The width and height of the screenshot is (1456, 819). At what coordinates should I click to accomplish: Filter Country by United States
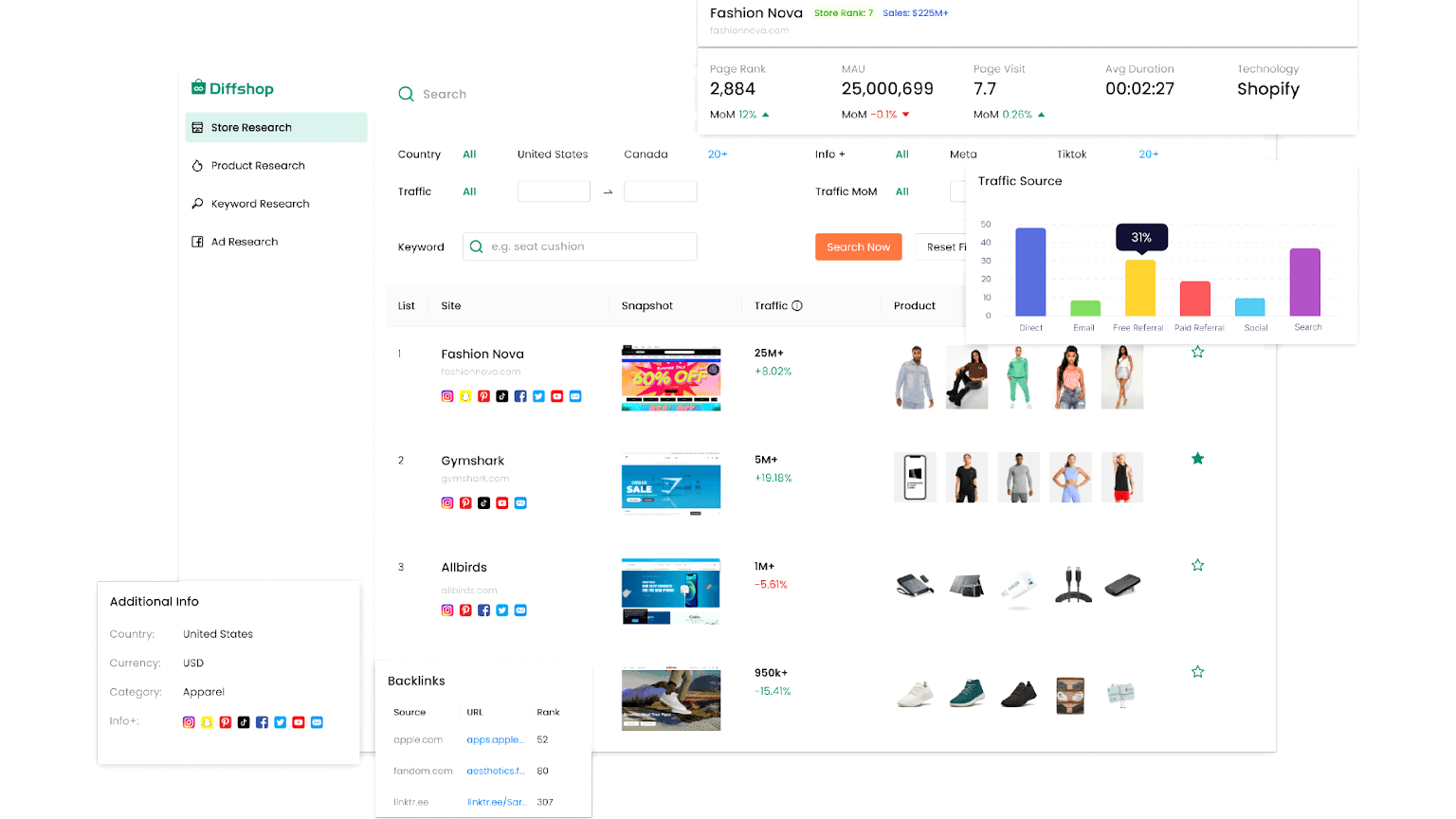(x=553, y=155)
